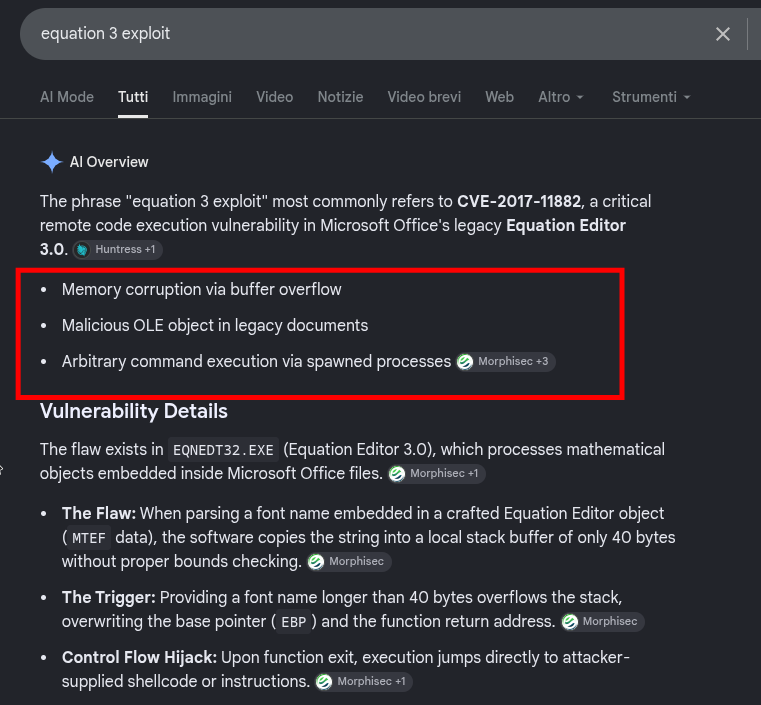
Task: Open the Huntress +1 source chip
Action: tap(117, 250)
